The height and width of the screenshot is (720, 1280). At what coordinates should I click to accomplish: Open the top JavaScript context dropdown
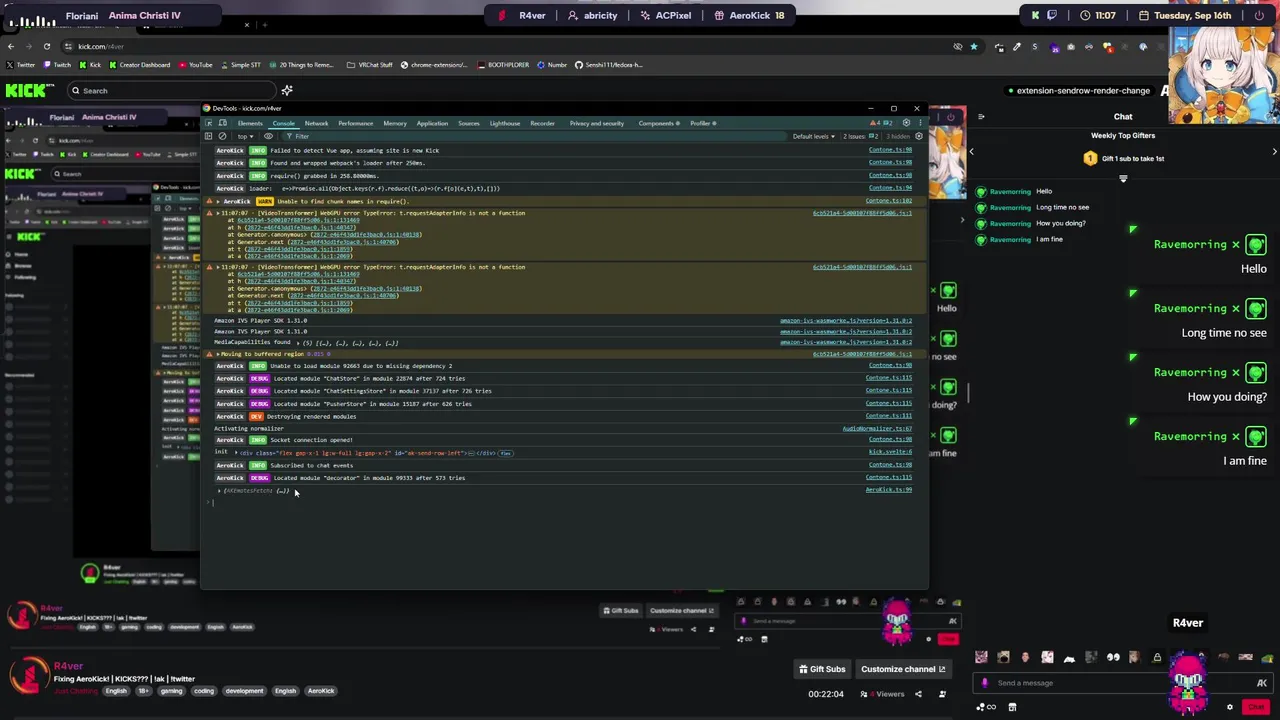245,136
